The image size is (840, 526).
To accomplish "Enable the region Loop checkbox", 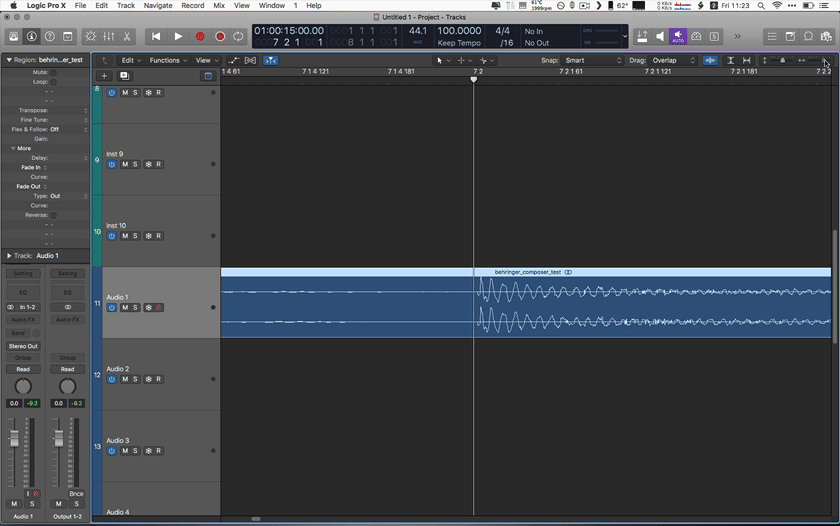I will (53, 82).
